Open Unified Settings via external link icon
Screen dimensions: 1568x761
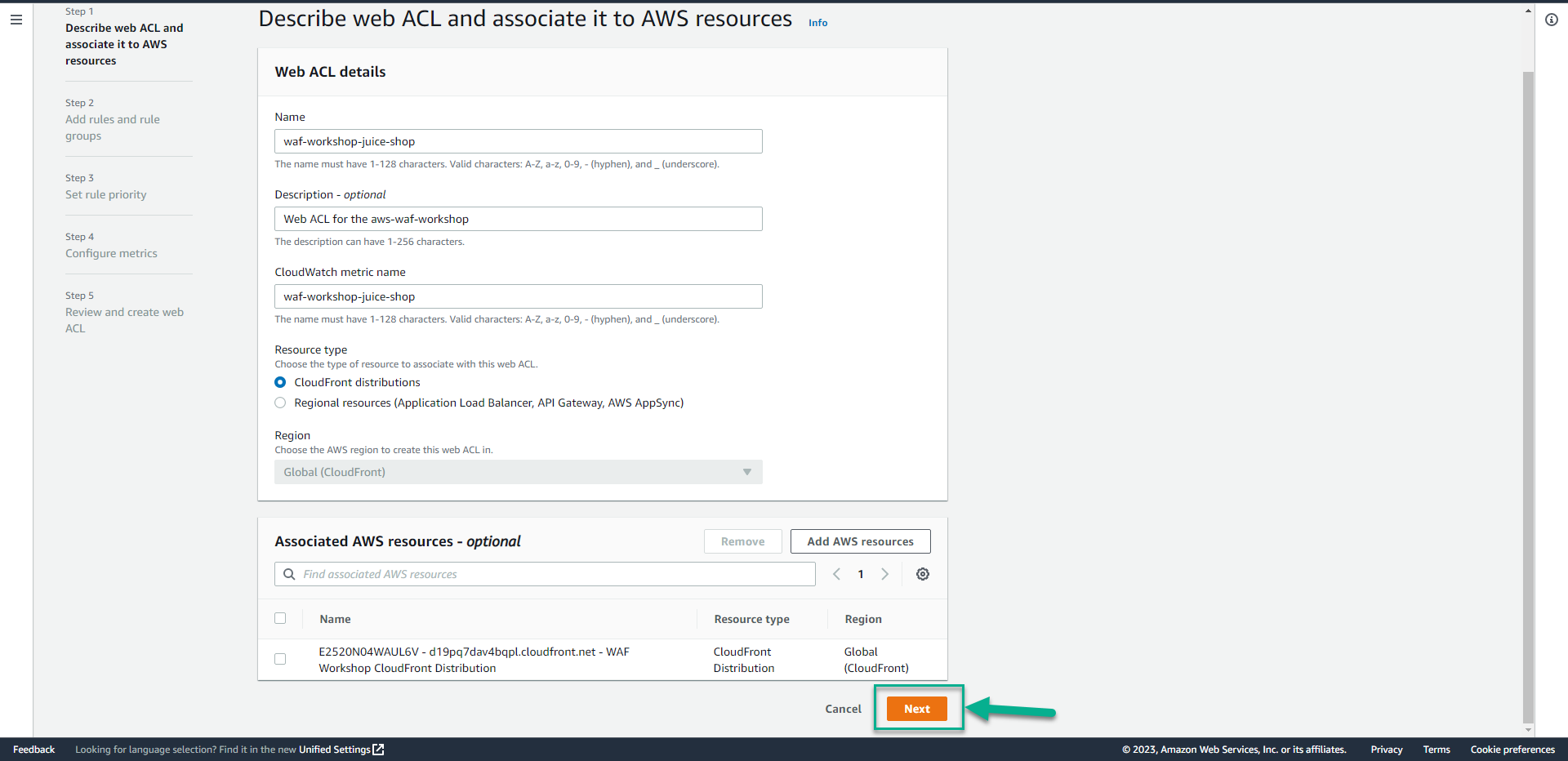pyautogui.click(x=377, y=749)
